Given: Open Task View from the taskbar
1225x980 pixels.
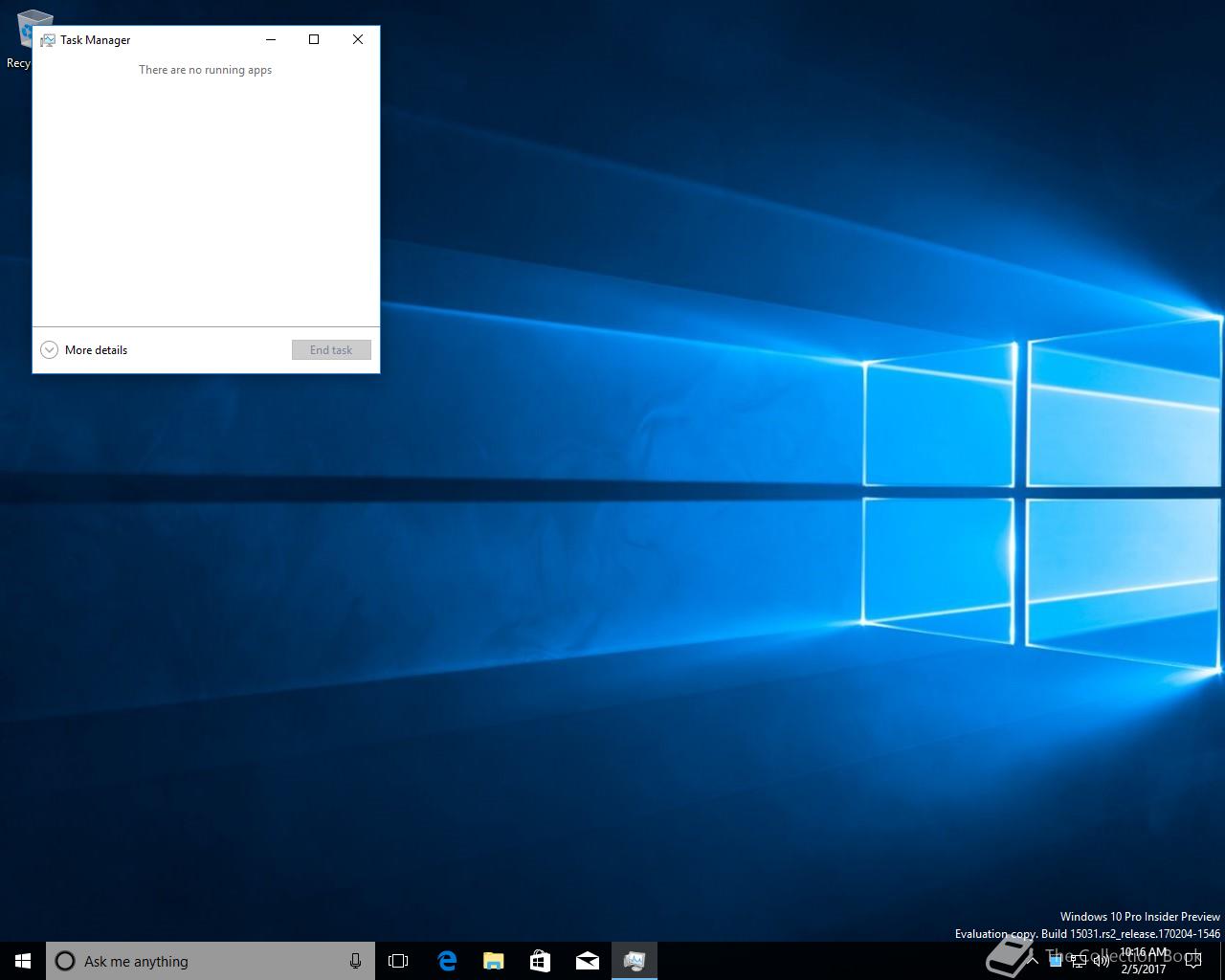Looking at the screenshot, I should pos(398,961).
